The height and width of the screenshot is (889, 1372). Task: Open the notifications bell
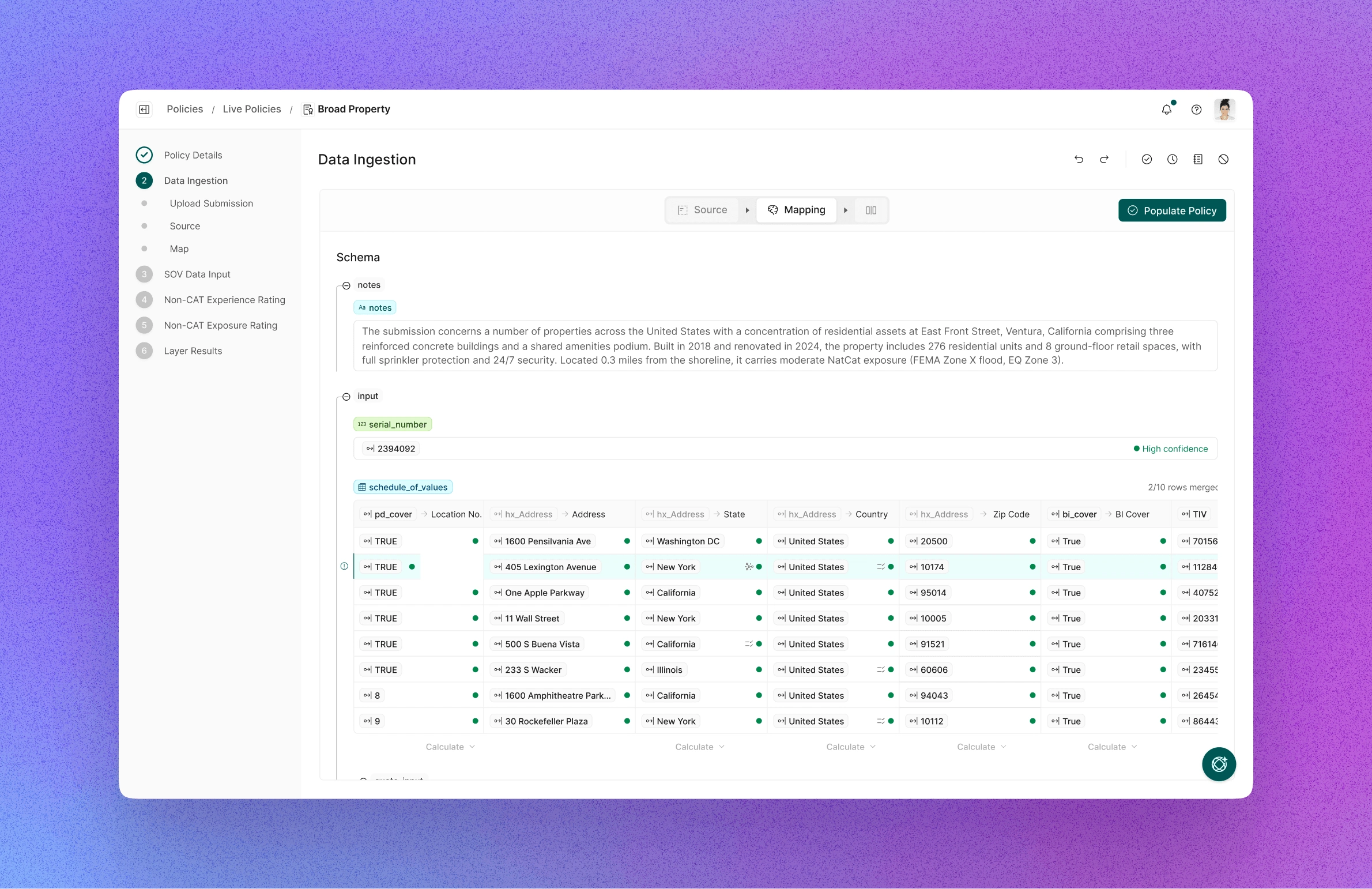point(1166,109)
